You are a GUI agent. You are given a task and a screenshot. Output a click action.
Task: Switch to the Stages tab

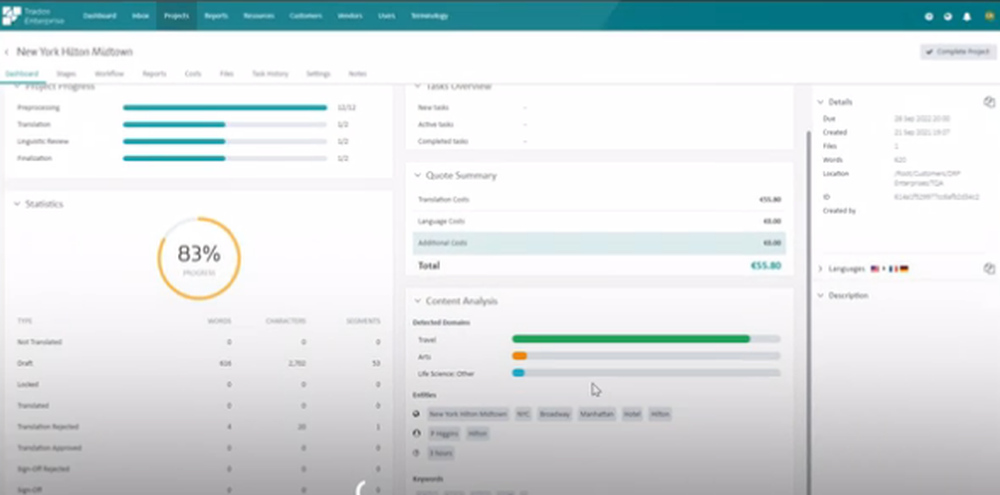coord(66,74)
